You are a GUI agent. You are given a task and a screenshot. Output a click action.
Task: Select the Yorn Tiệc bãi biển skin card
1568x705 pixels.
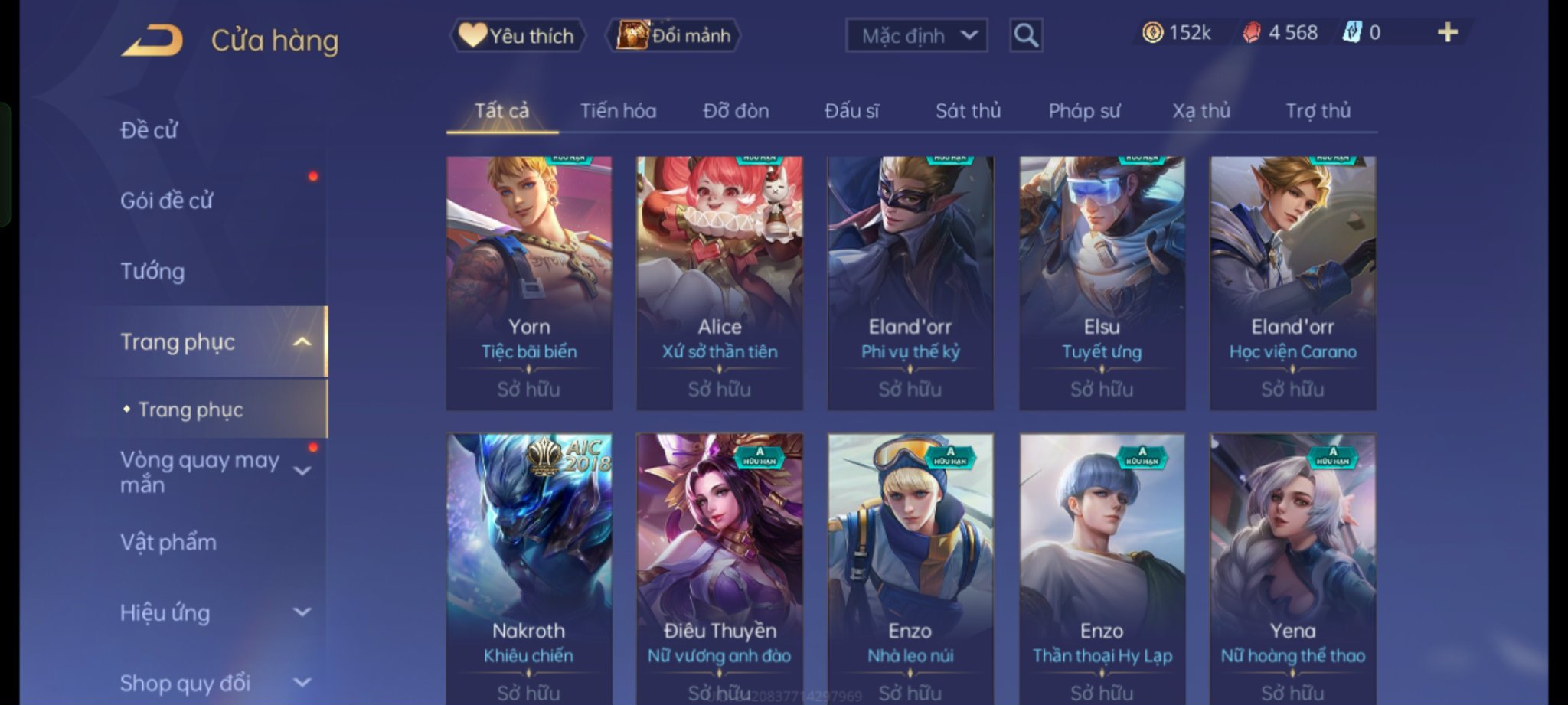529,283
